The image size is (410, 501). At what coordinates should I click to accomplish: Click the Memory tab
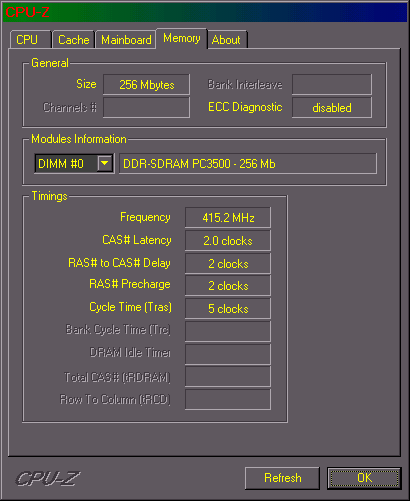[182, 38]
